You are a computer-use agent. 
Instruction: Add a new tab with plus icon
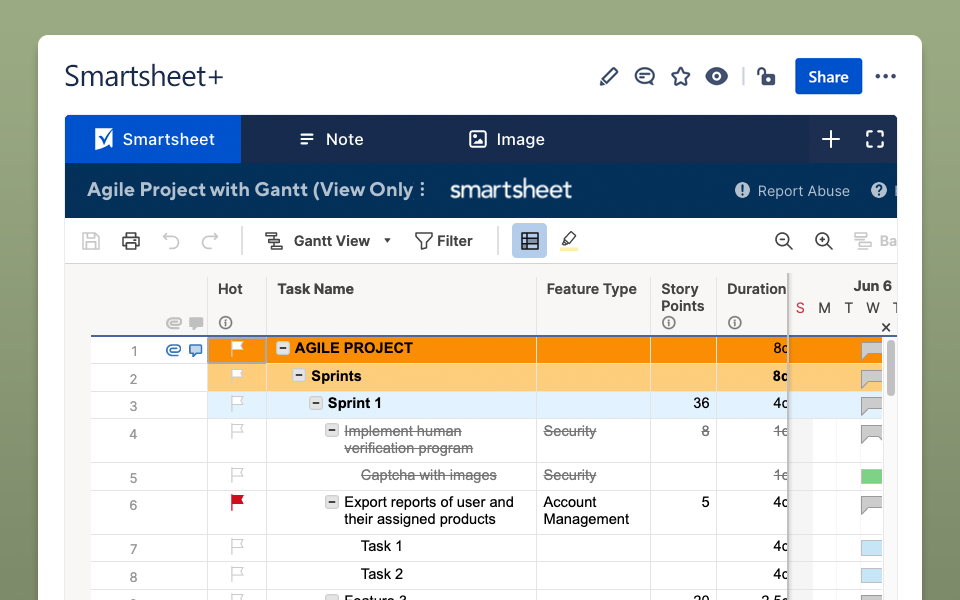tap(830, 139)
